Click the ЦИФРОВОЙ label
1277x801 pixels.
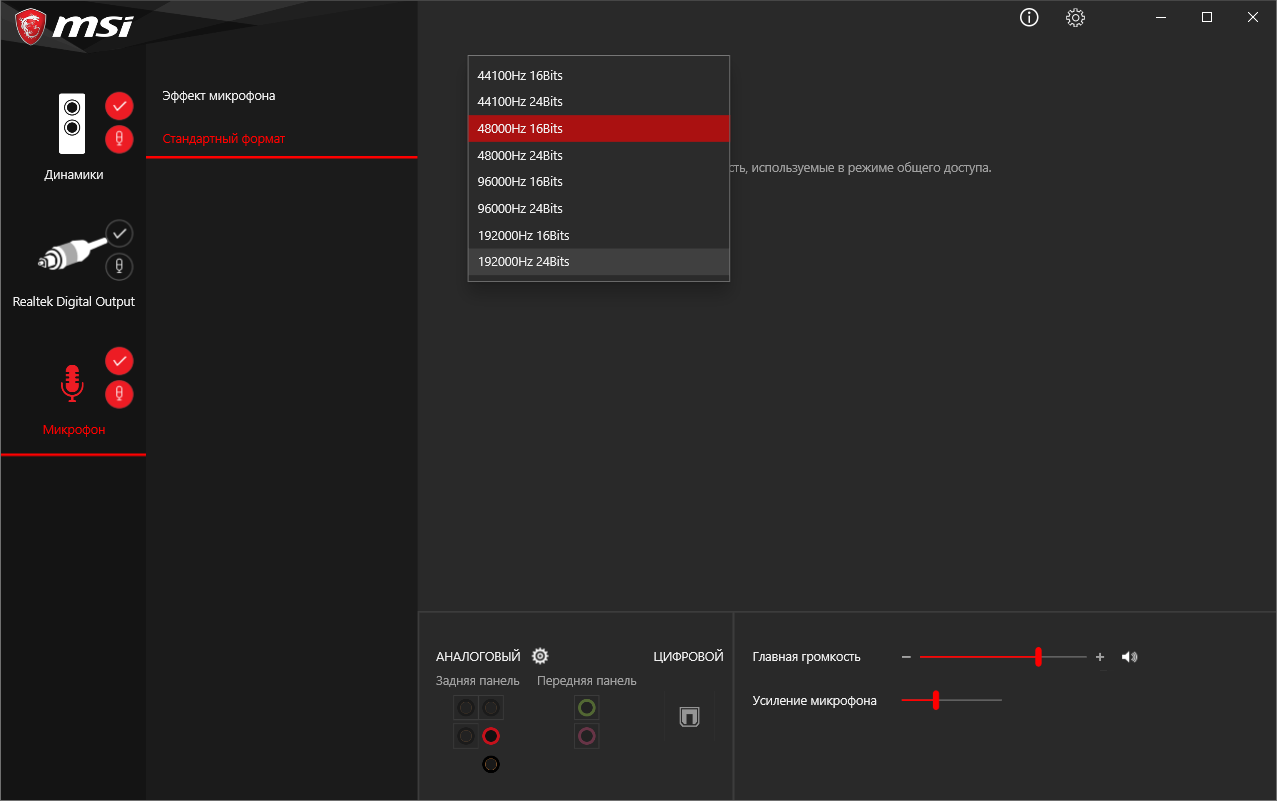pyautogui.click(x=688, y=657)
